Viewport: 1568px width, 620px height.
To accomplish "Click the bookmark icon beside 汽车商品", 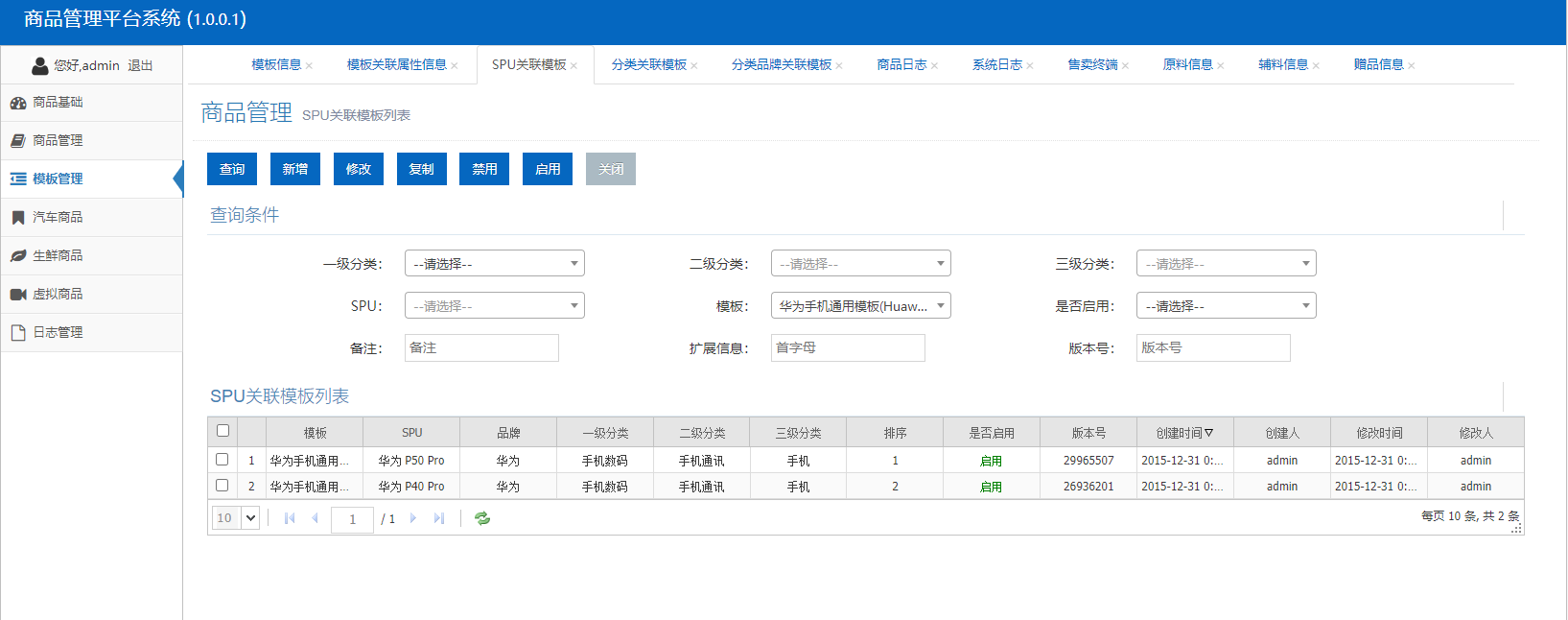I will tap(18, 218).
